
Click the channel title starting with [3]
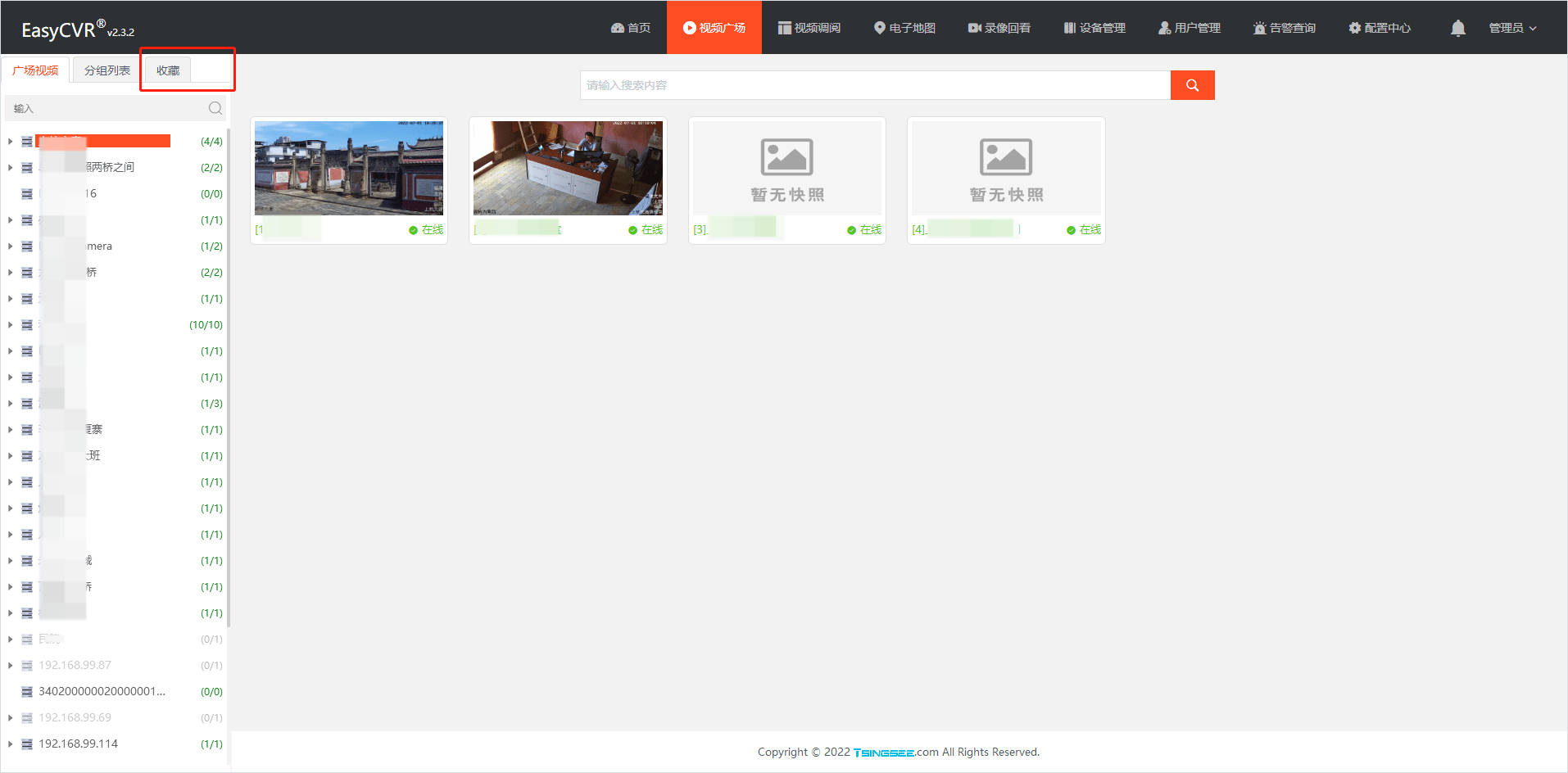click(737, 229)
